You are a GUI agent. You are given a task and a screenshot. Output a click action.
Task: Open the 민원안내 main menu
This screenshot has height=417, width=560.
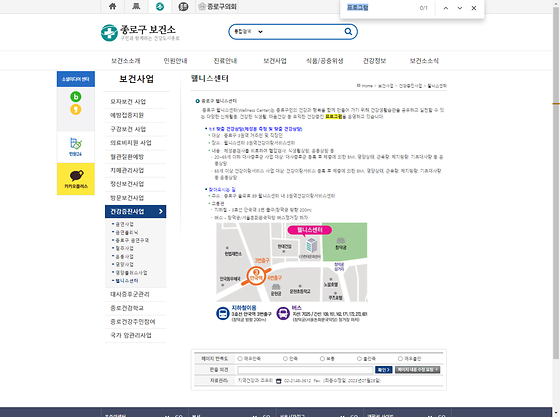pos(175,61)
